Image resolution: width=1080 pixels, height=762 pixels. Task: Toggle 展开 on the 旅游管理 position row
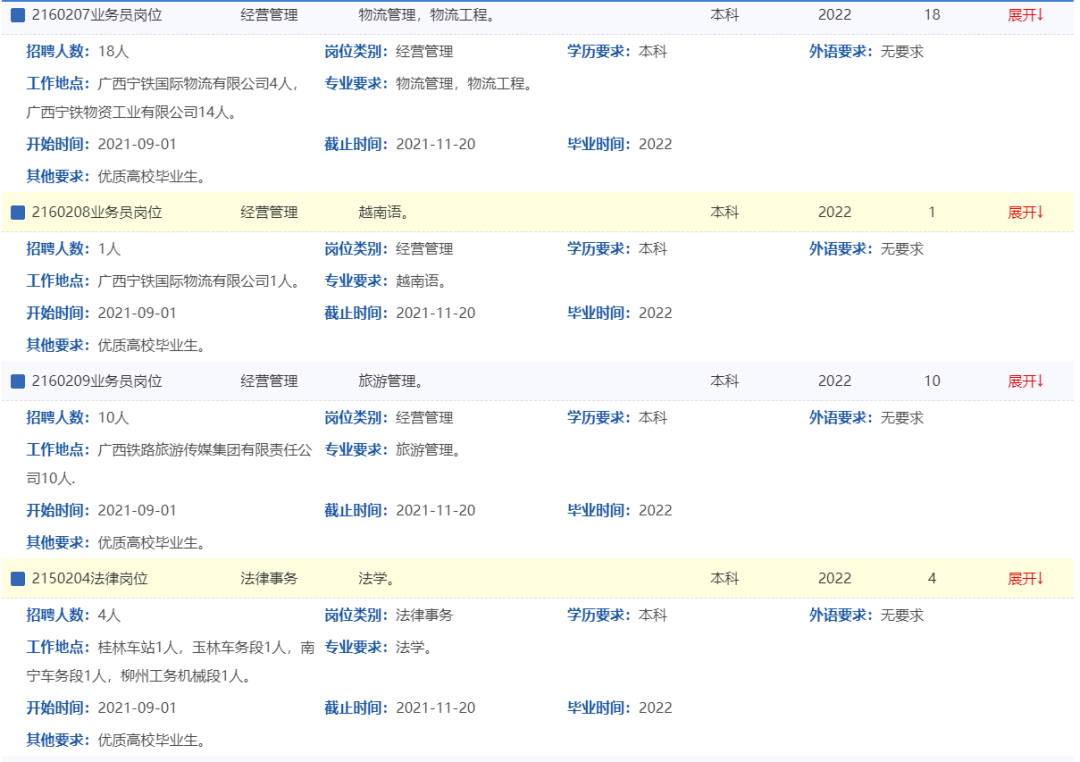(x=1025, y=381)
